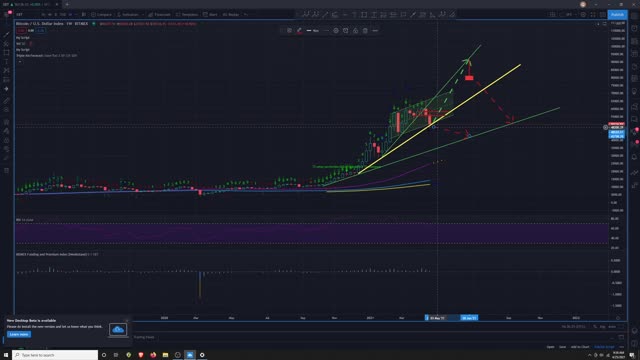
Task: Delete the selected drawing with trash icon
Action: coord(365,31)
